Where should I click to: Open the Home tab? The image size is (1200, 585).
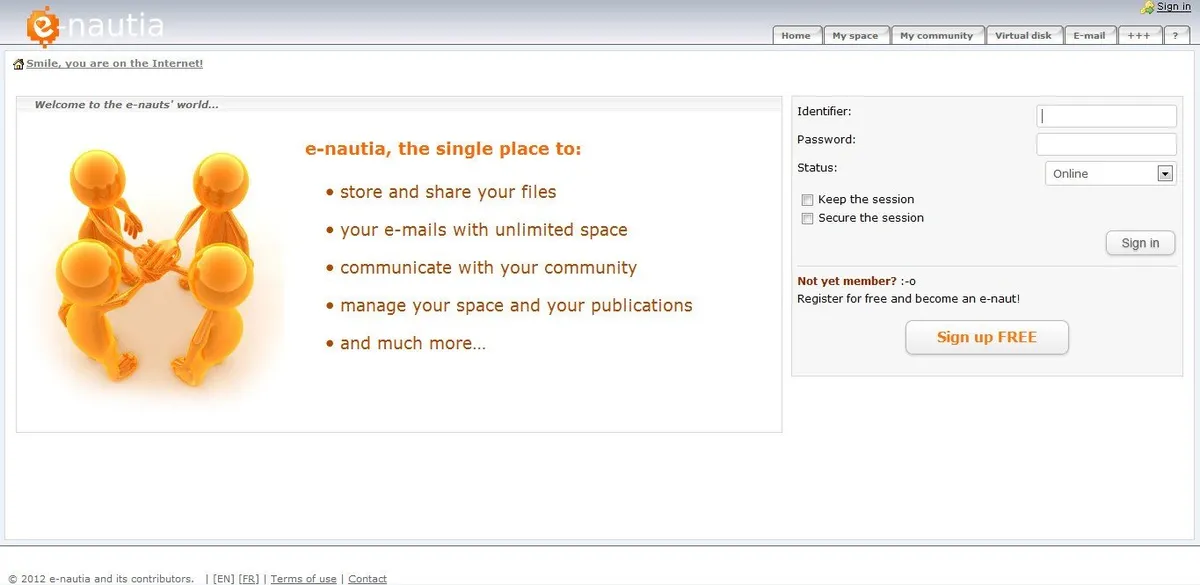click(x=797, y=35)
